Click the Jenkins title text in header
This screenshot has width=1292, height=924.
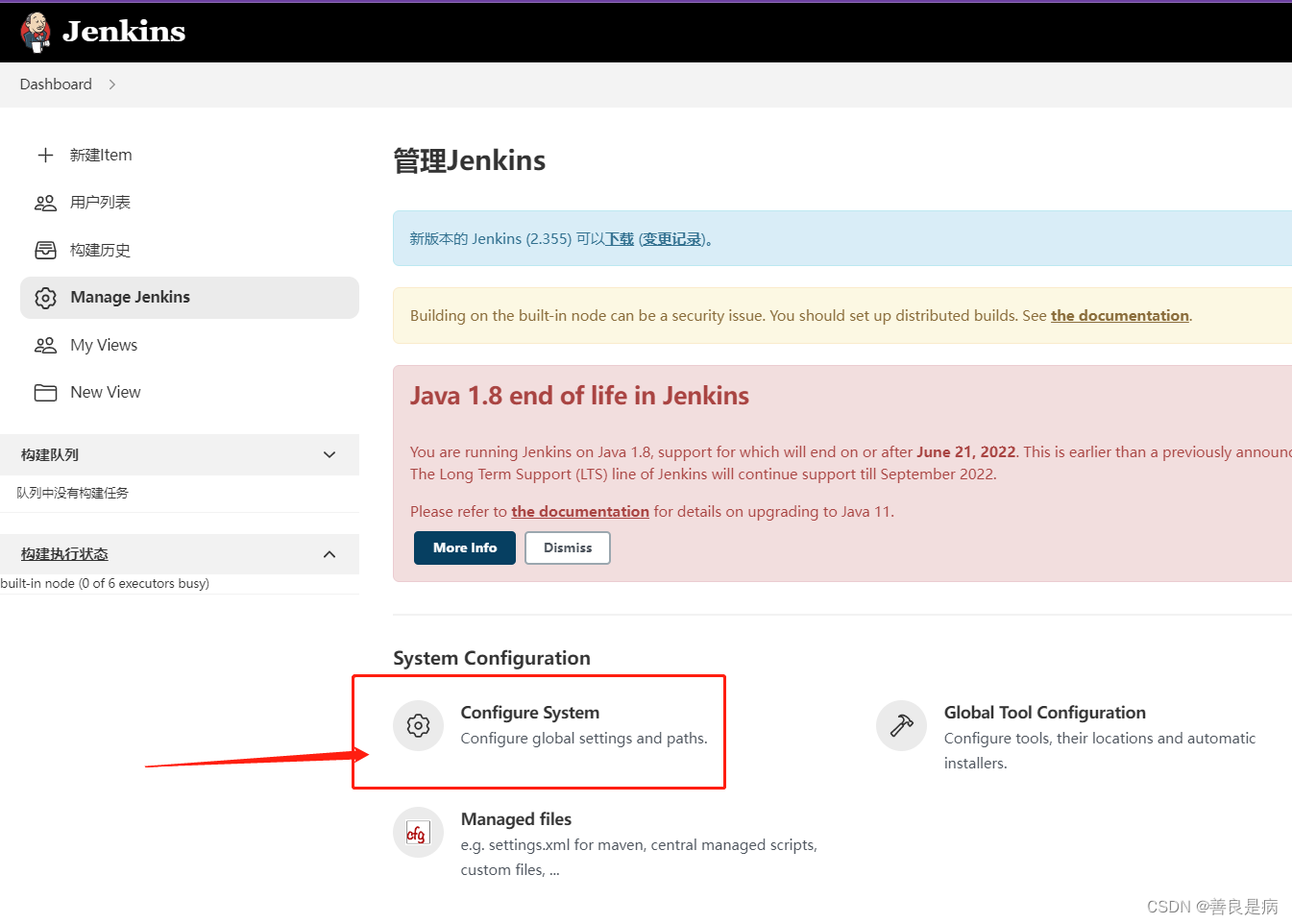coord(124,32)
